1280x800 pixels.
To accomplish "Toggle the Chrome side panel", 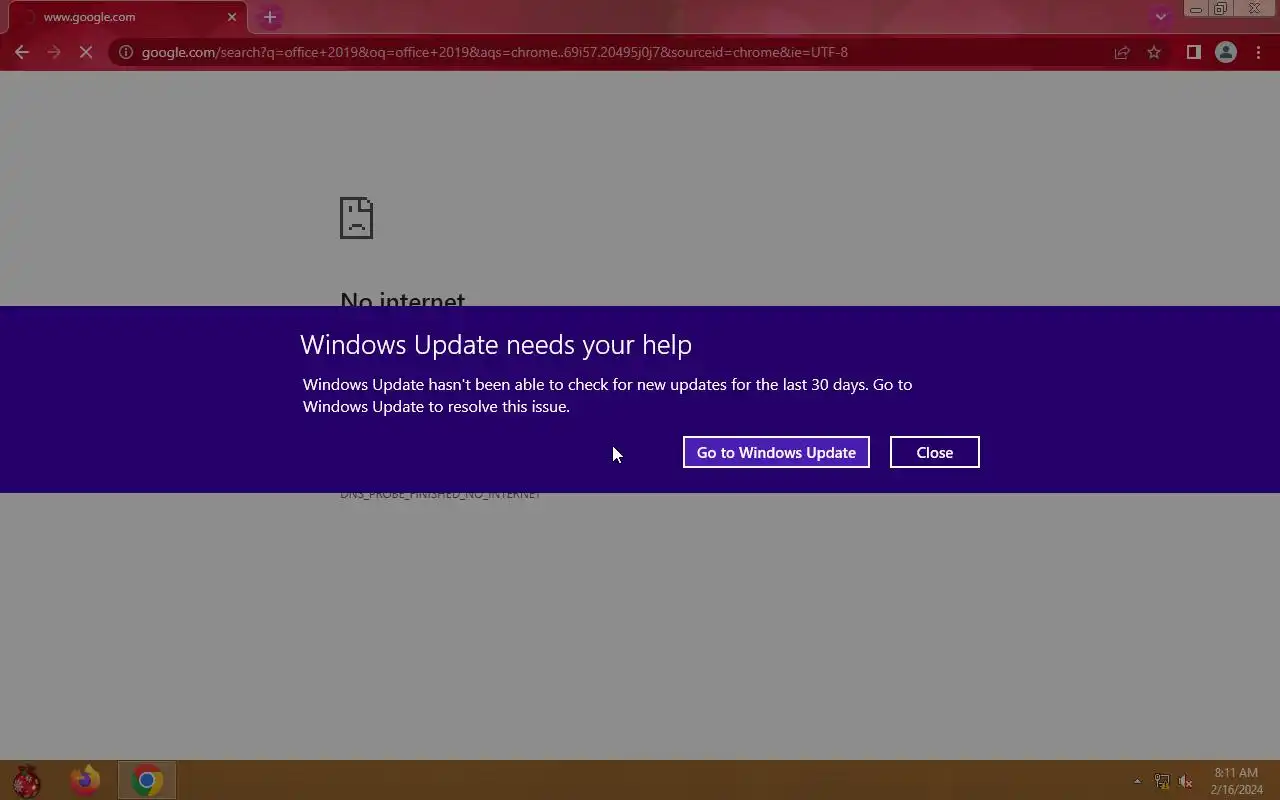I will [1193, 52].
